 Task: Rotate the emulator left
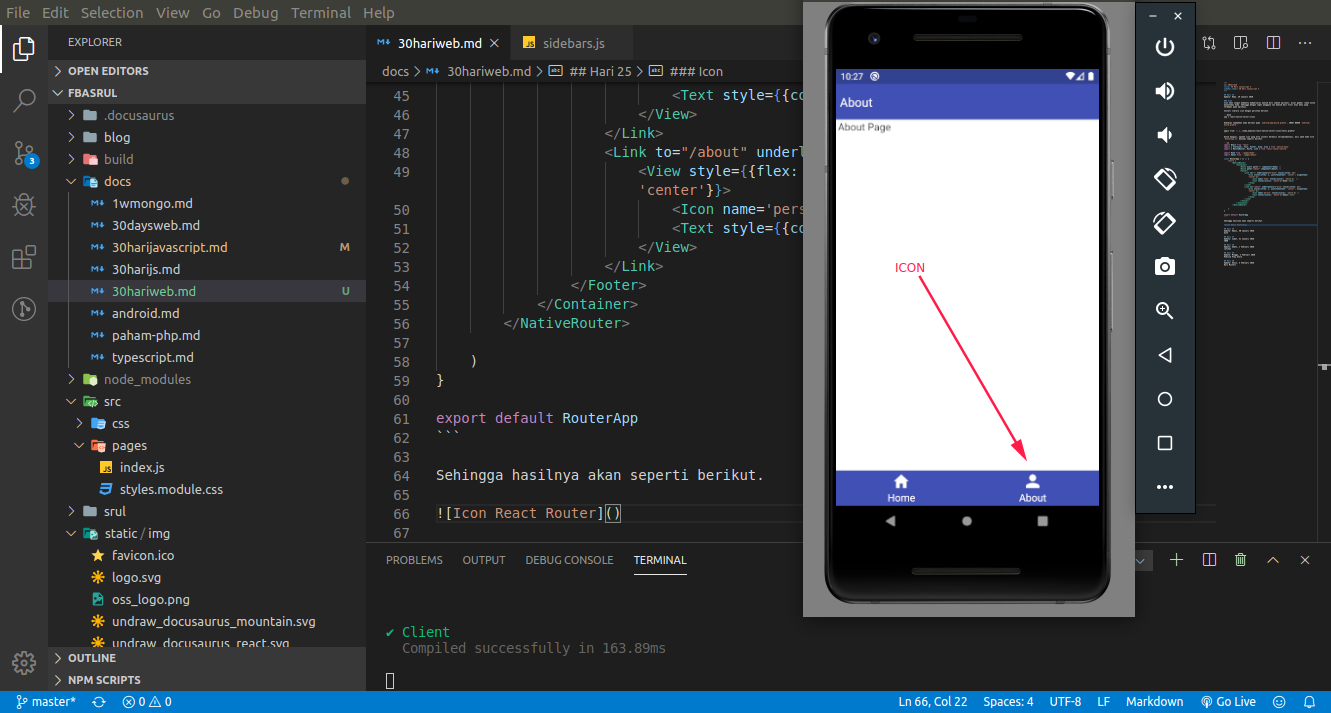[x=1164, y=179]
